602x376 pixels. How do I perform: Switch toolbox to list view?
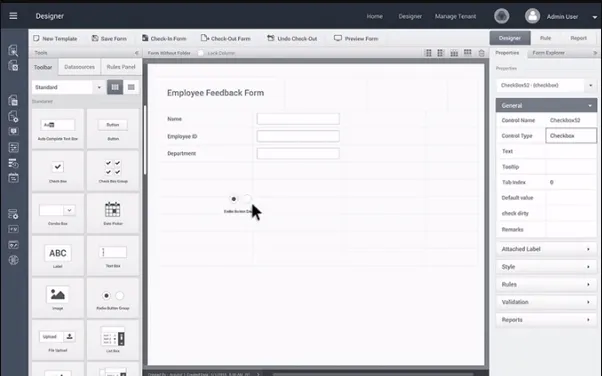click(131, 87)
